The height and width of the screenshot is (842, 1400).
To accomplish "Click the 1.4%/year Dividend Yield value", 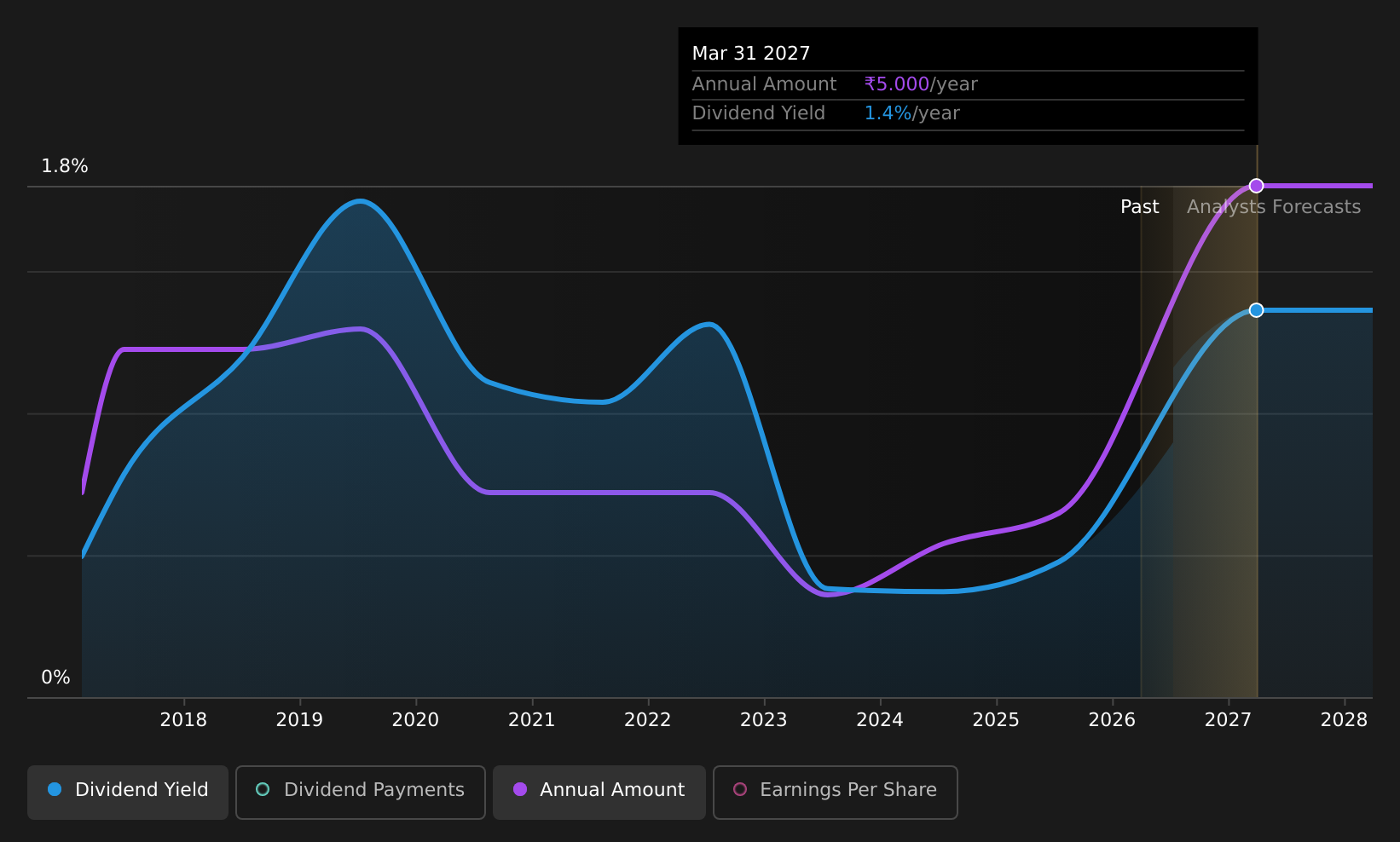I will 912,113.
